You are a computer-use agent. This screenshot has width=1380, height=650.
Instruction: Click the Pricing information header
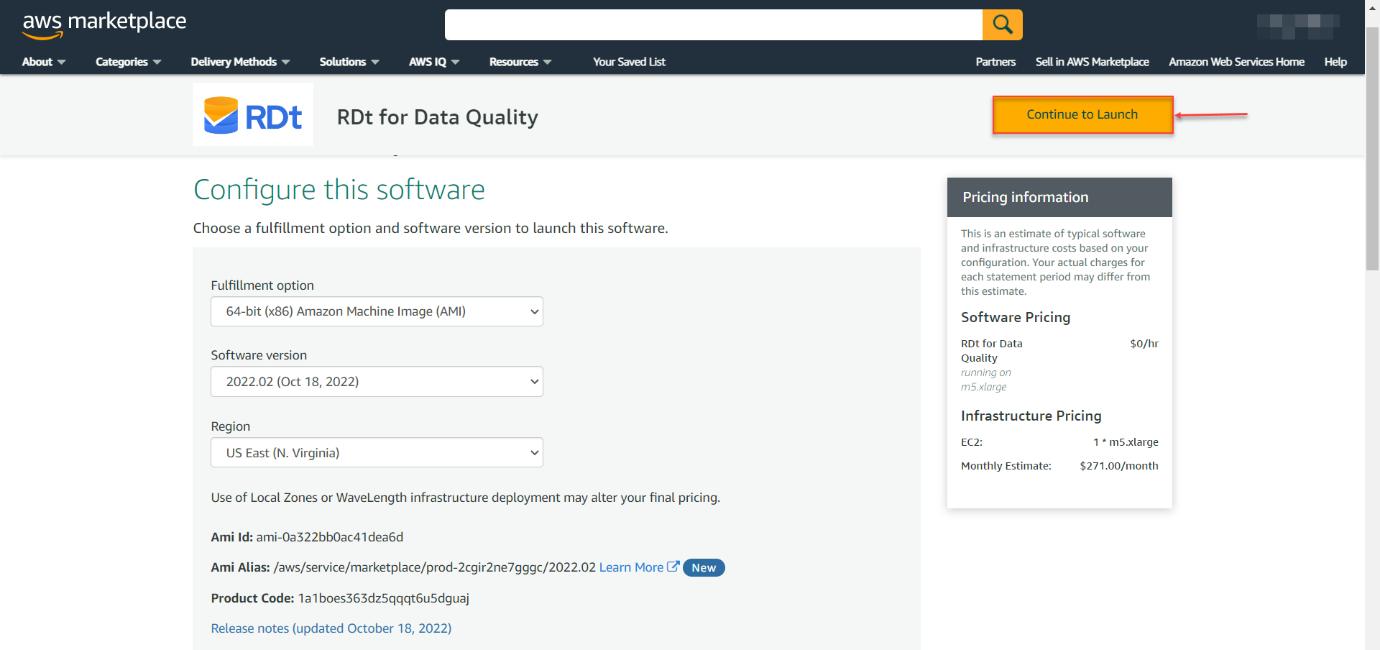1059,197
